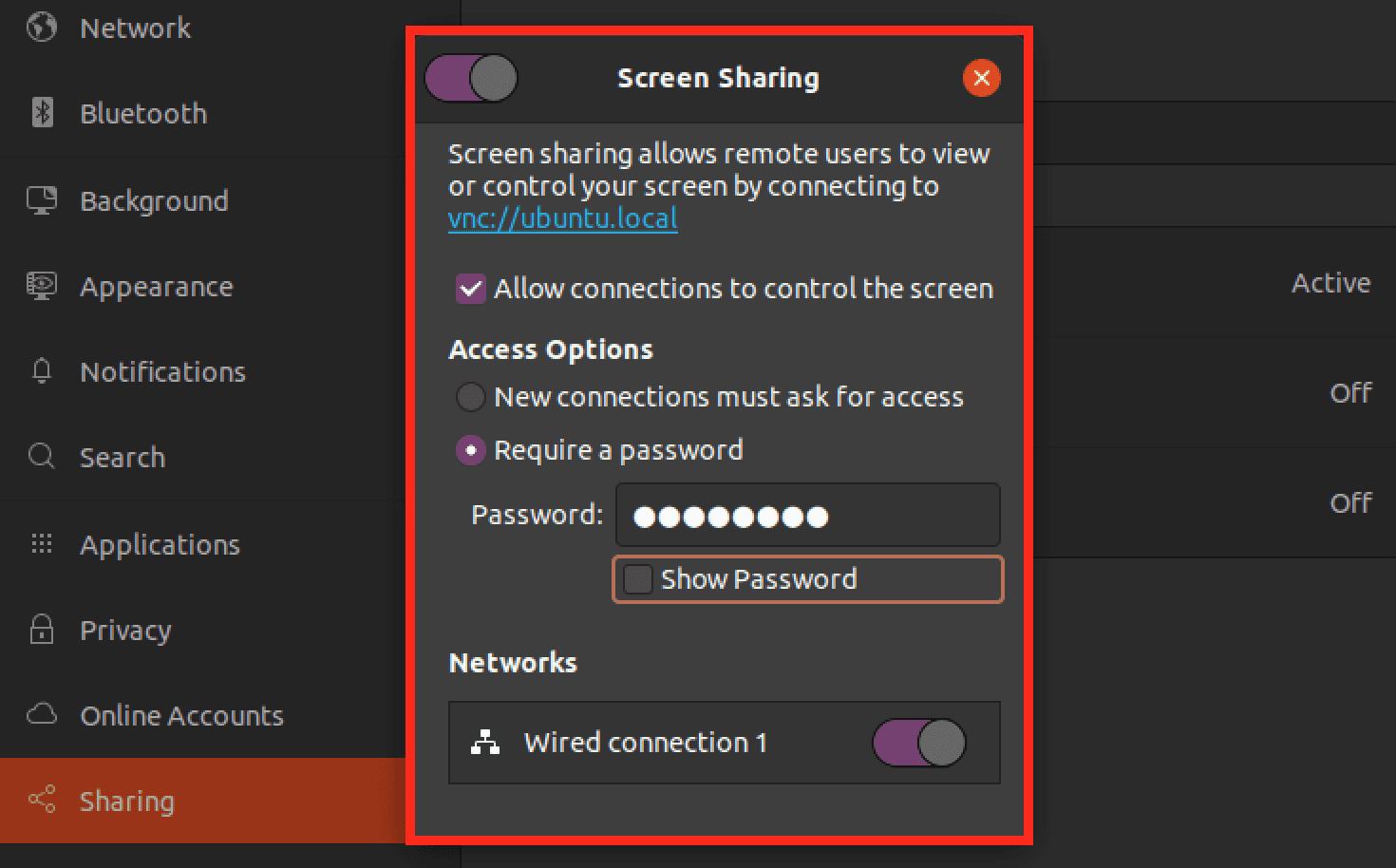Enable the Show Password checkbox

(636, 579)
